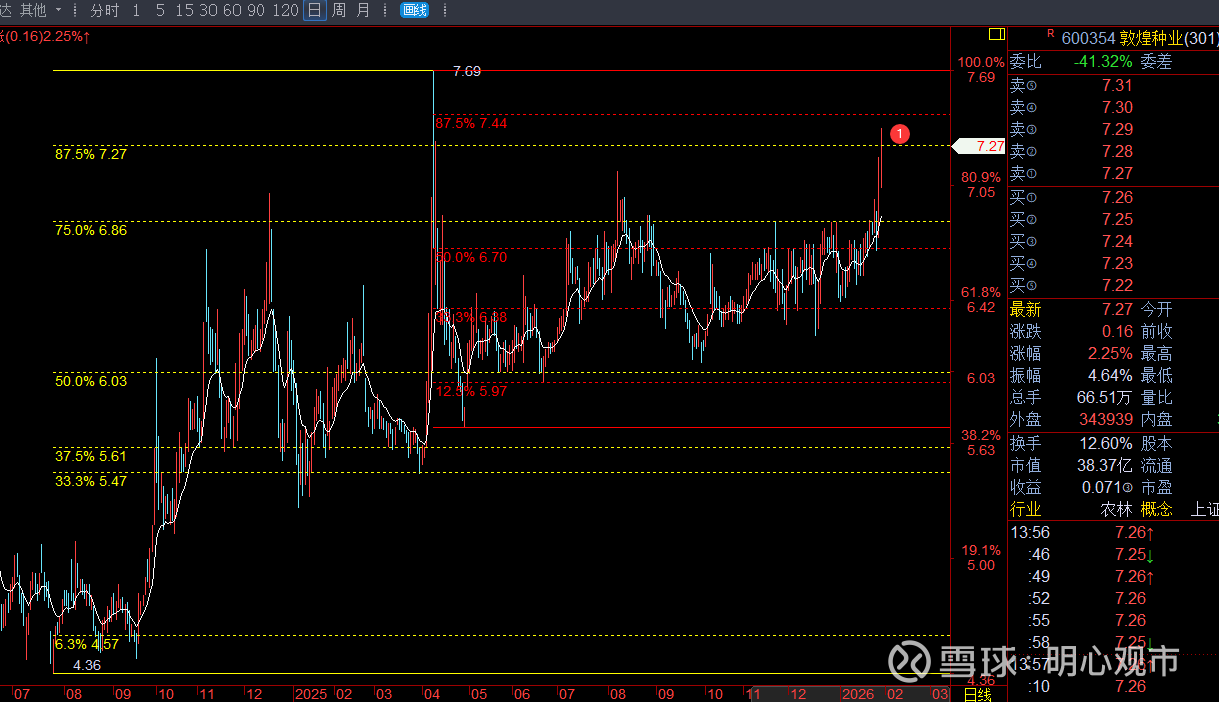Click the 75.0% 6.86 yellow level label
1219x702 pixels.
[91, 230]
